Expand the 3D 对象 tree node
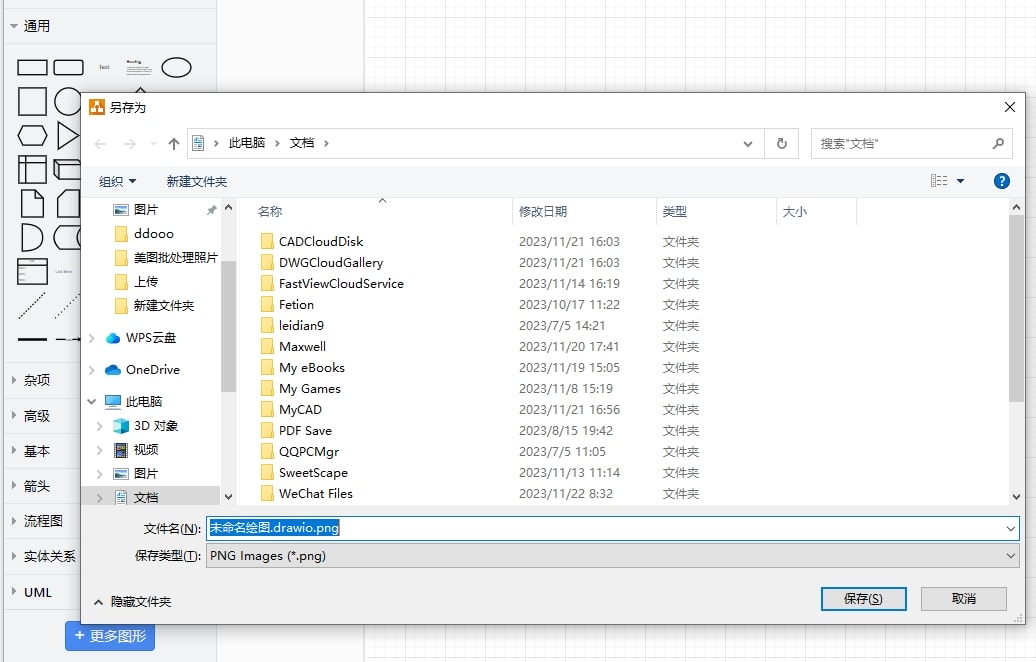The width and height of the screenshot is (1036, 662). click(x=99, y=426)
